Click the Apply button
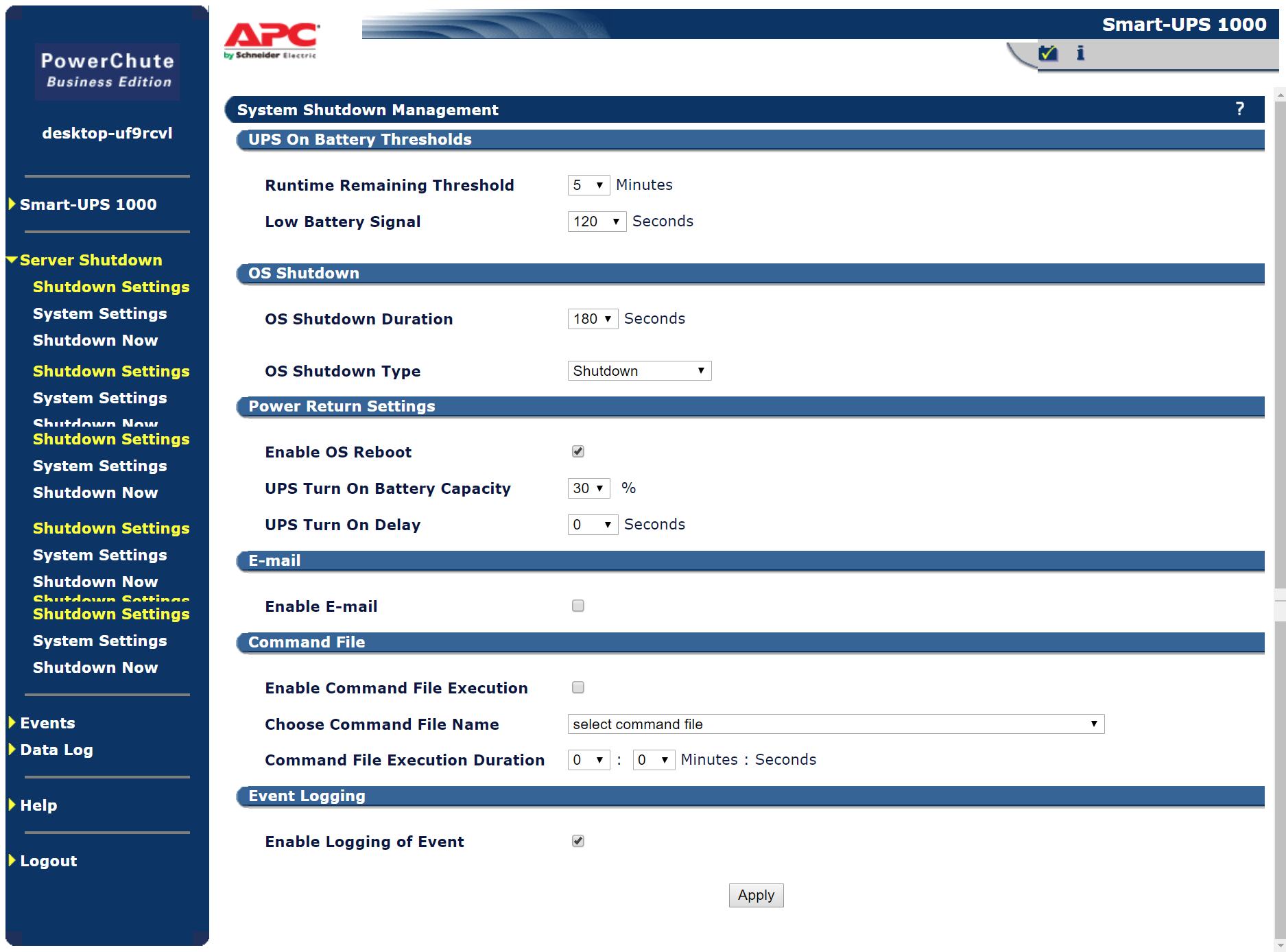This screenshot has width=1286, height=952. pos(756,895)
